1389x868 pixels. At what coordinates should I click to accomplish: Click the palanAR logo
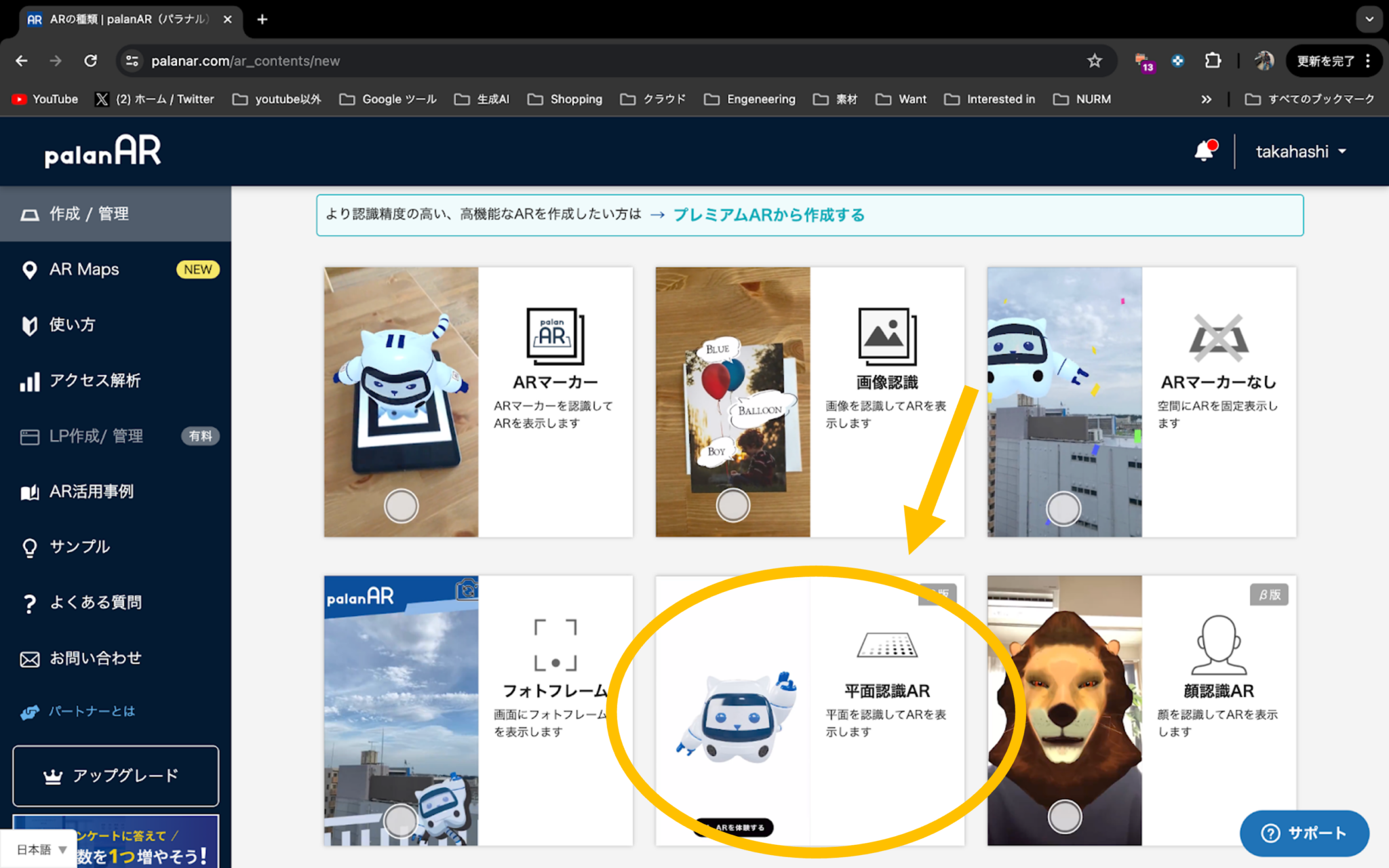pyautogui.click(x=102, y=151)
